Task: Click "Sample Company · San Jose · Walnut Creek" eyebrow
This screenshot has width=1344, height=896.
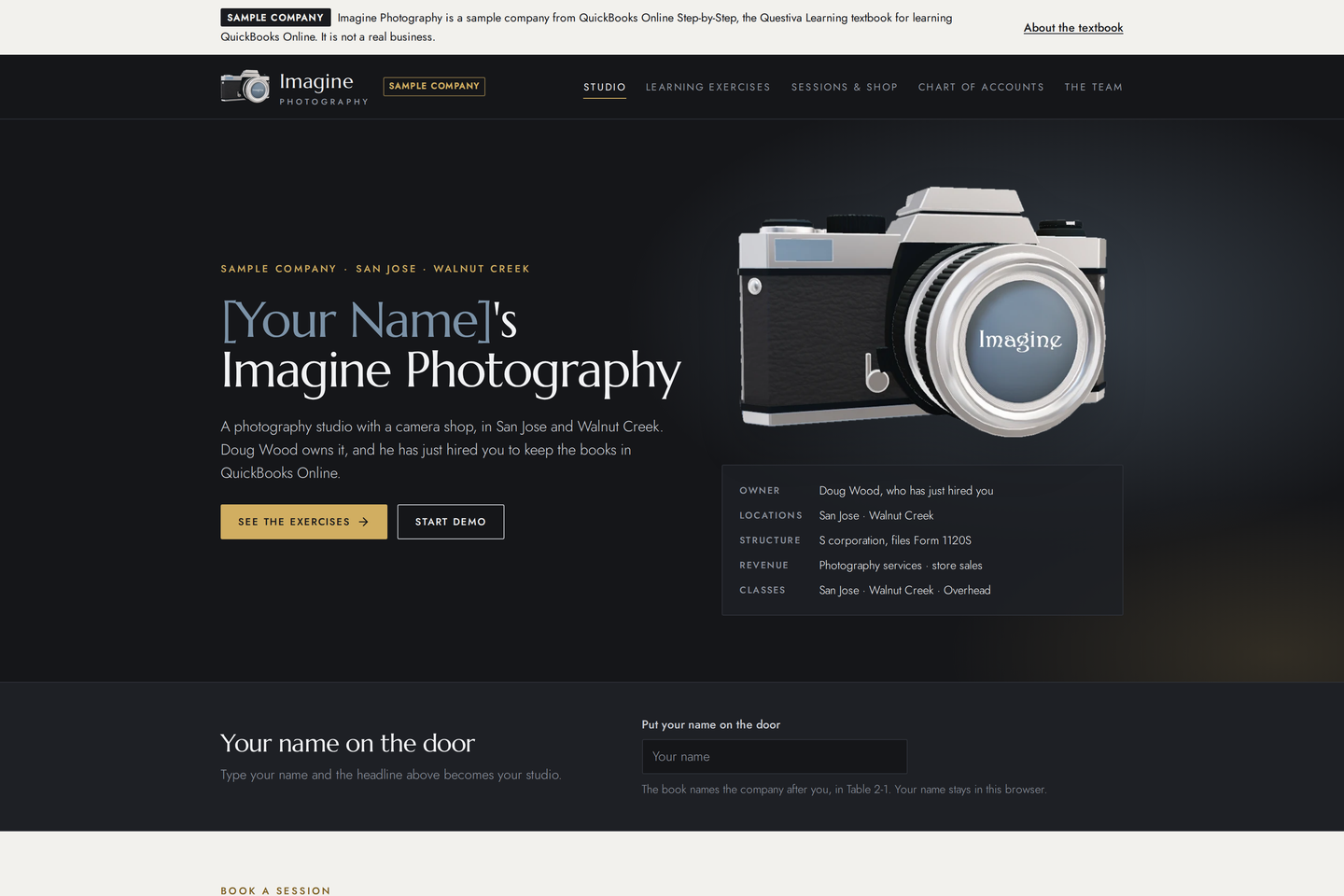Action: pyautogui.click(x=375, y=269)
